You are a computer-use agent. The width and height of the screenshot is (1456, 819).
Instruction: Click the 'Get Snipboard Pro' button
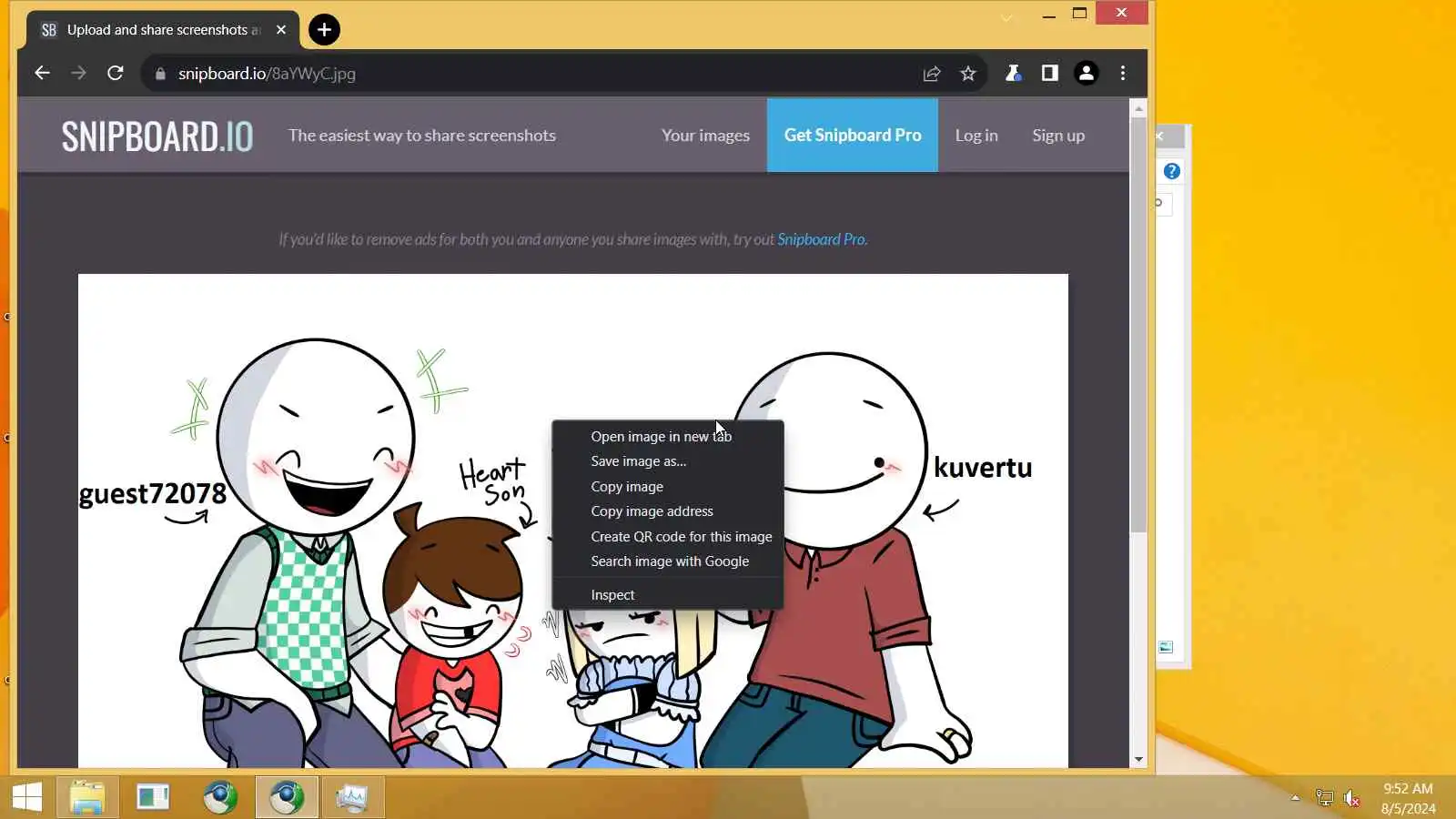(x=853, y=136)
